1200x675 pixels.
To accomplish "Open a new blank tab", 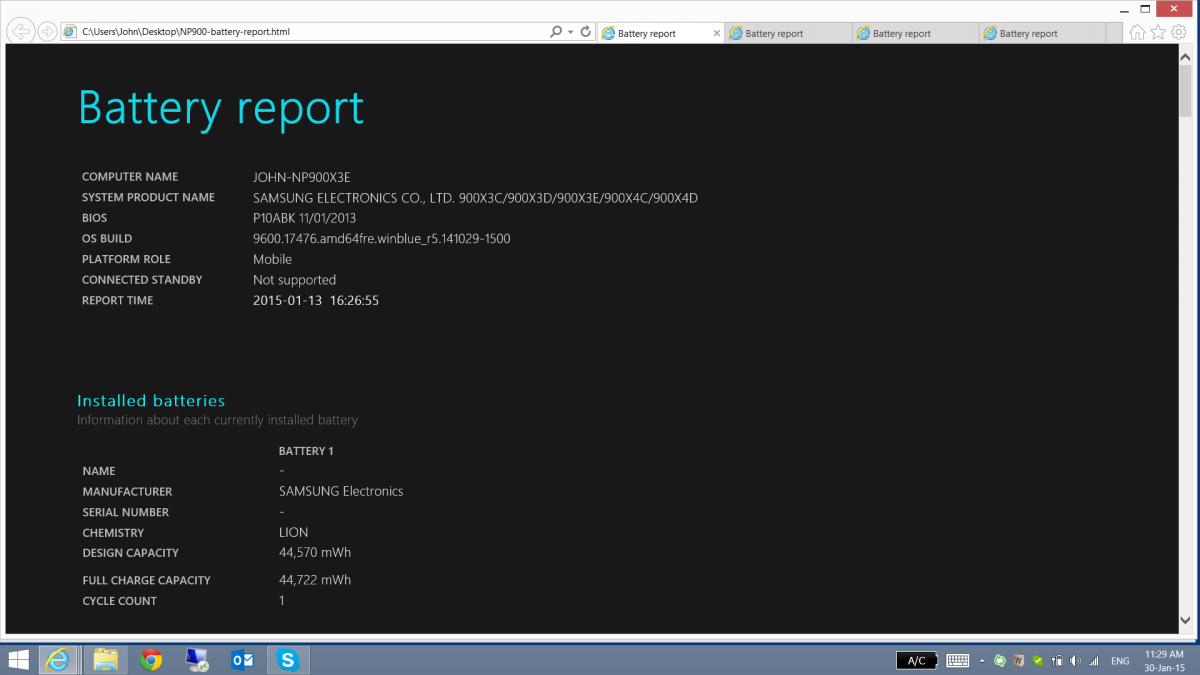I will 1115,33.
